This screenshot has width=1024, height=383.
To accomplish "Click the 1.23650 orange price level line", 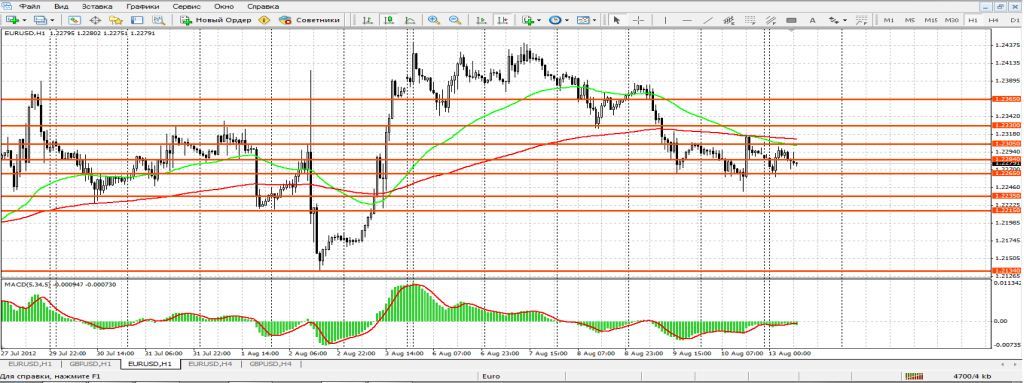I will (495, 99).
